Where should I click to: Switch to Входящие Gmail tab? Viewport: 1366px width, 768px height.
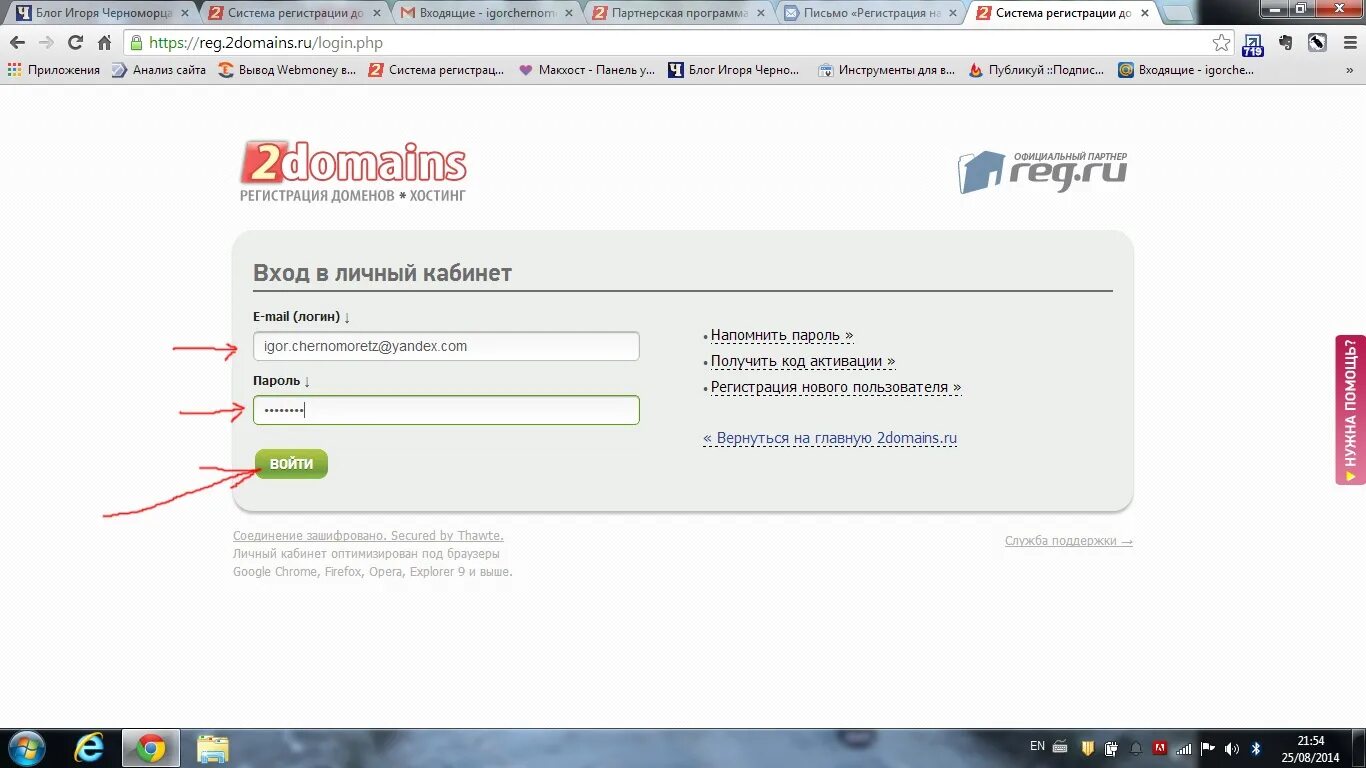485,13
